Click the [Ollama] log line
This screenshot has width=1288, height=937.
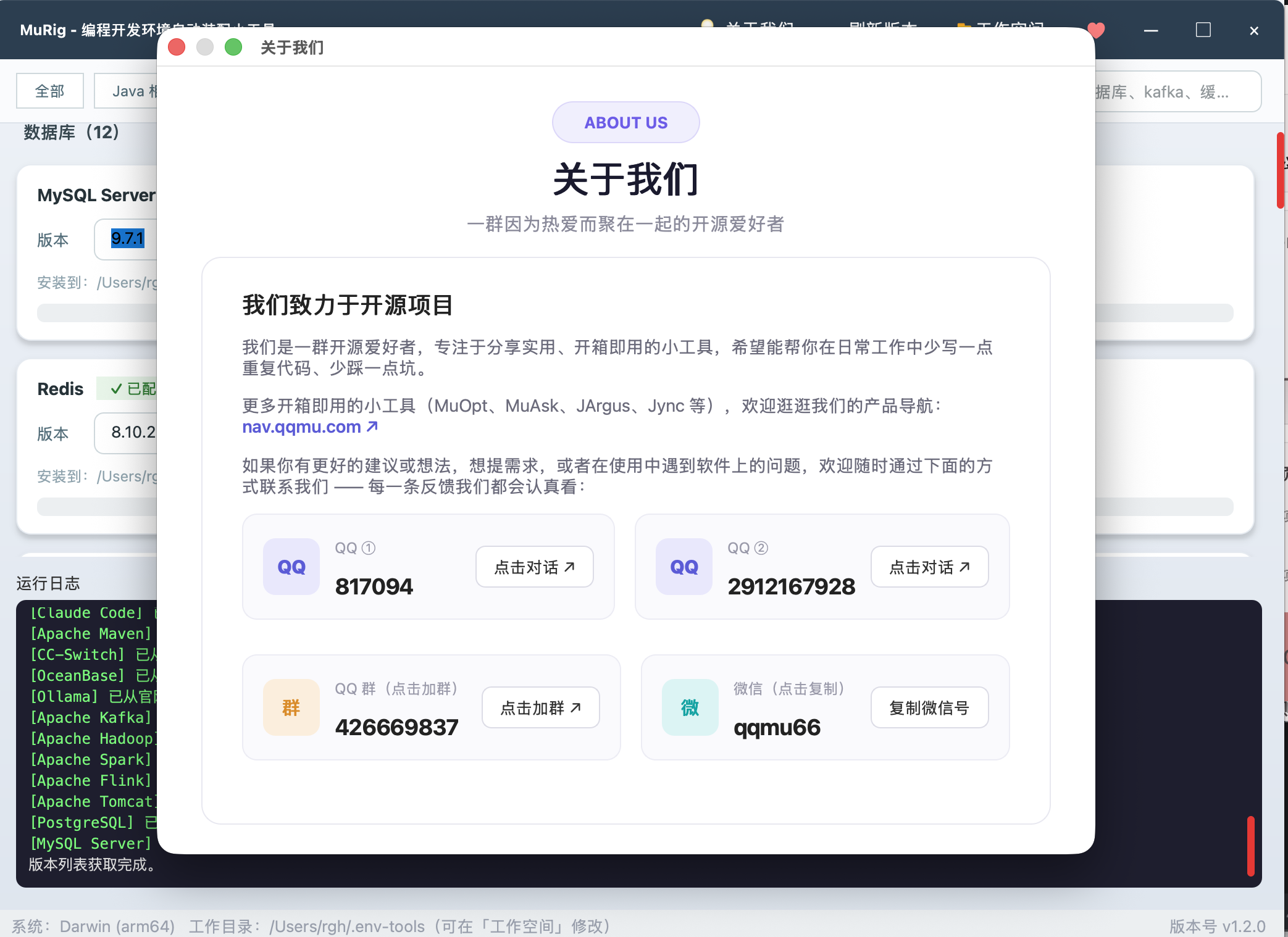coord(93,696)
